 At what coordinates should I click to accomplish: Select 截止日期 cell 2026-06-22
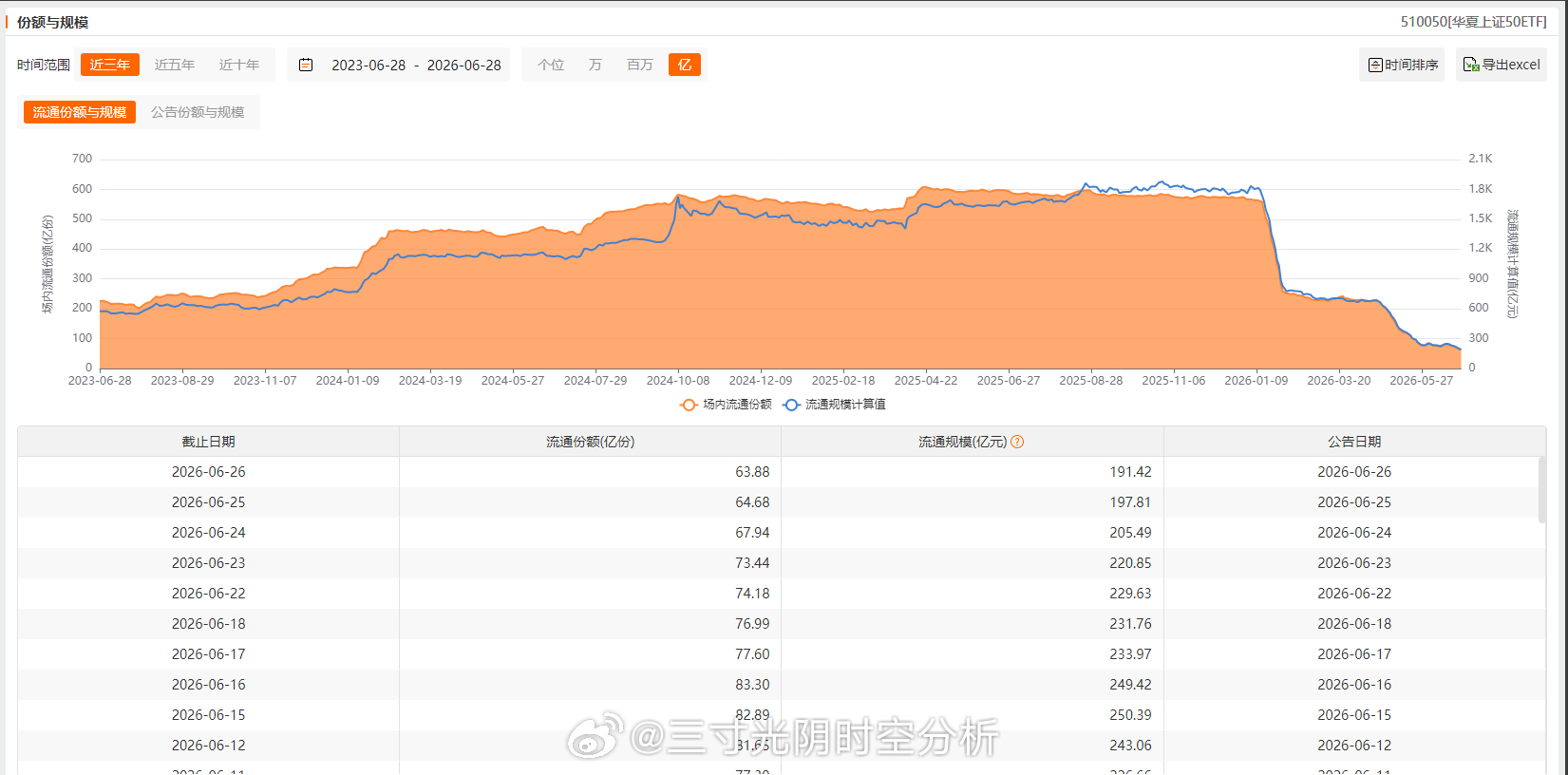tap(209, 594)
